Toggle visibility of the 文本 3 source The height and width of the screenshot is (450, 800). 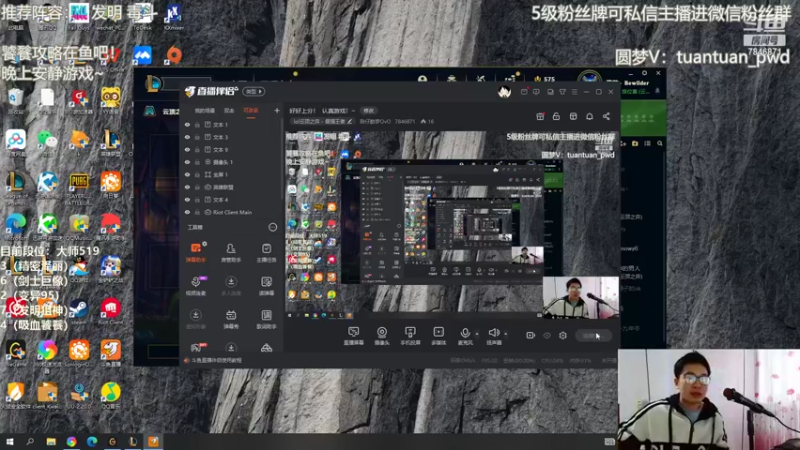click(x=187, y=137)
